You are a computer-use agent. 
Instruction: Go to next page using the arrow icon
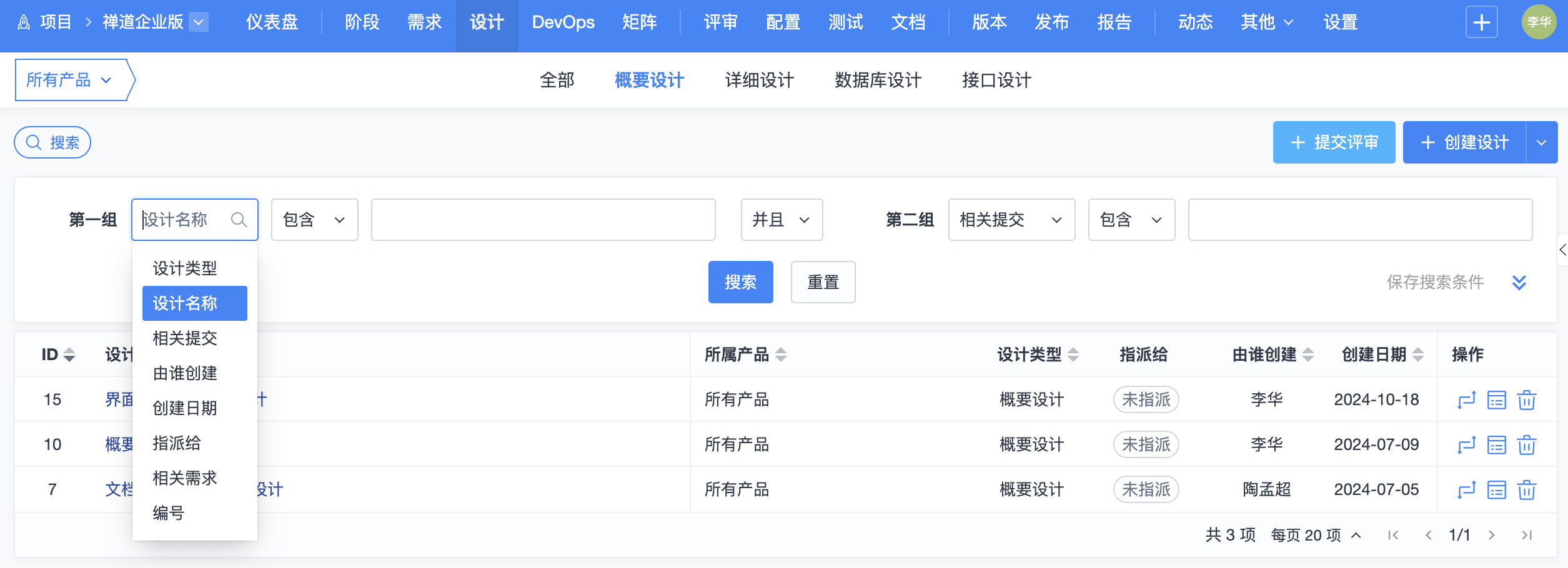1491,535
